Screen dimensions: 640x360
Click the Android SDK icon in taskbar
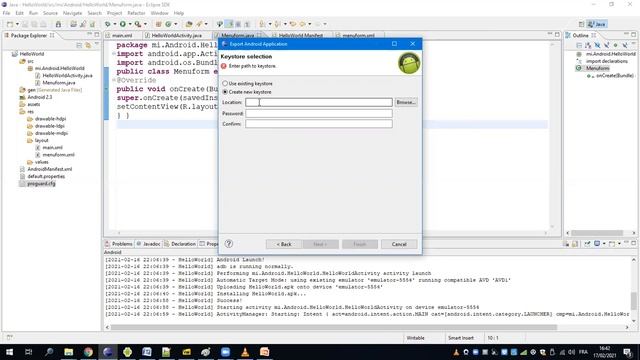[x=127, y=352]
